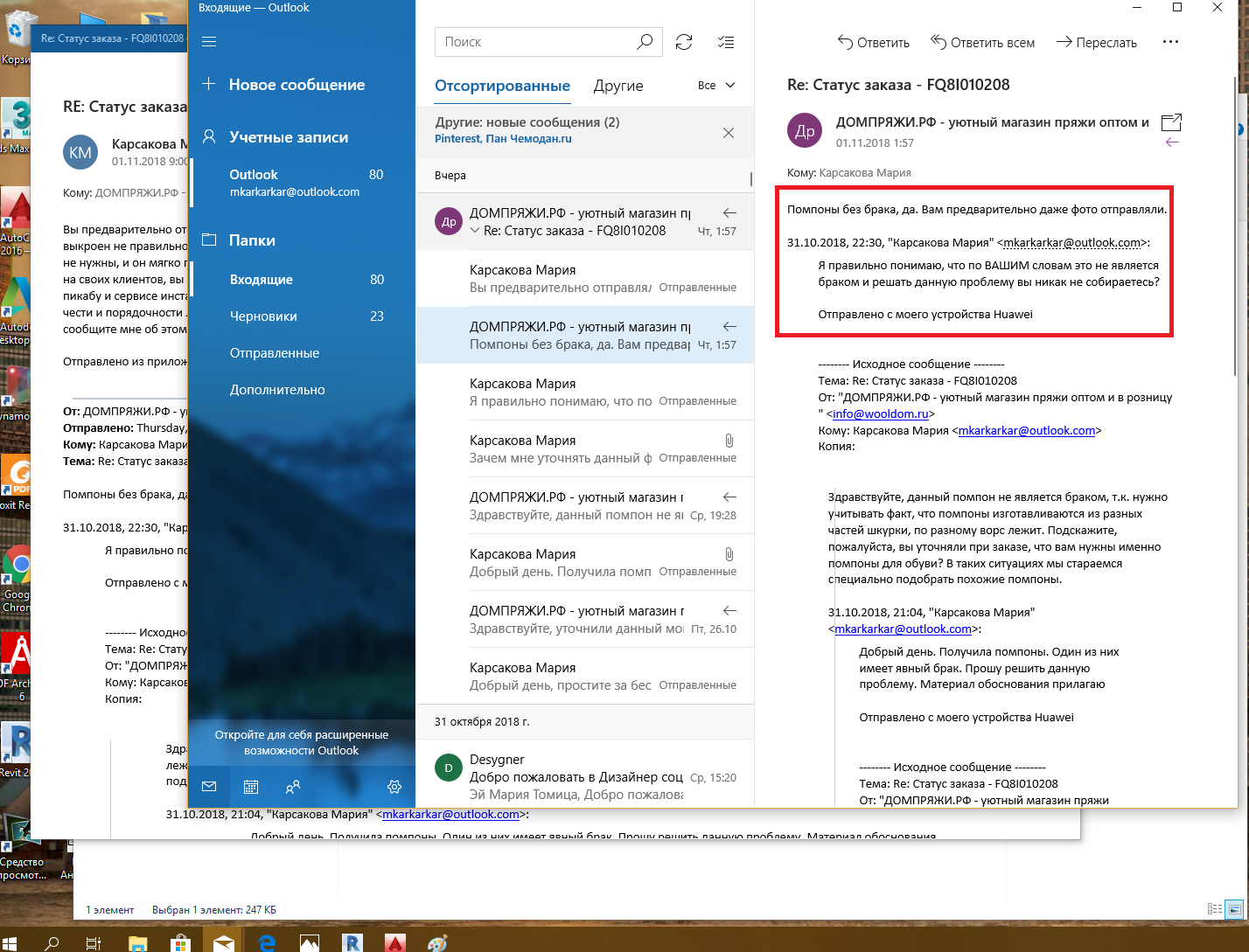Image resolution: width=1249 pixels, height=952 pixels.
Task: Click Pinterest, Пан Чемодан.ru senders link
Action: [x=503, y=138]
